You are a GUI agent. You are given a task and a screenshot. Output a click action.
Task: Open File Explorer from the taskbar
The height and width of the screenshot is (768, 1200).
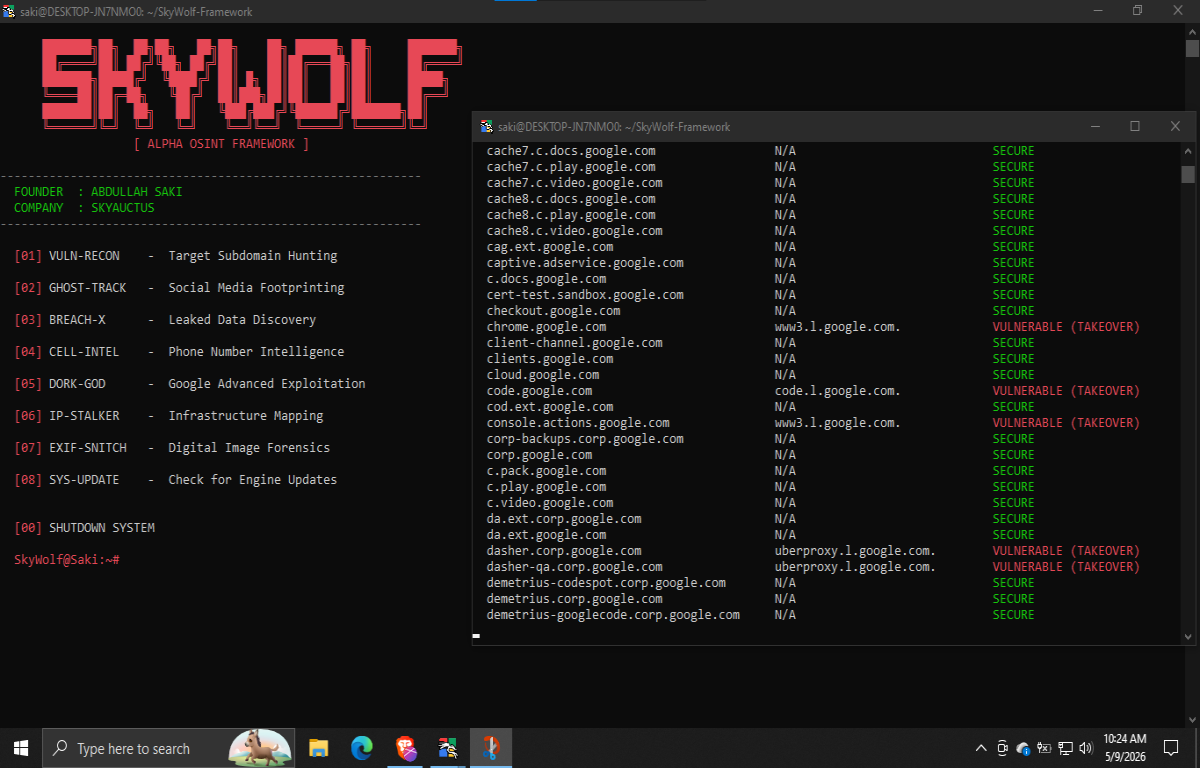pyautogui.click(x=319, y=748)
